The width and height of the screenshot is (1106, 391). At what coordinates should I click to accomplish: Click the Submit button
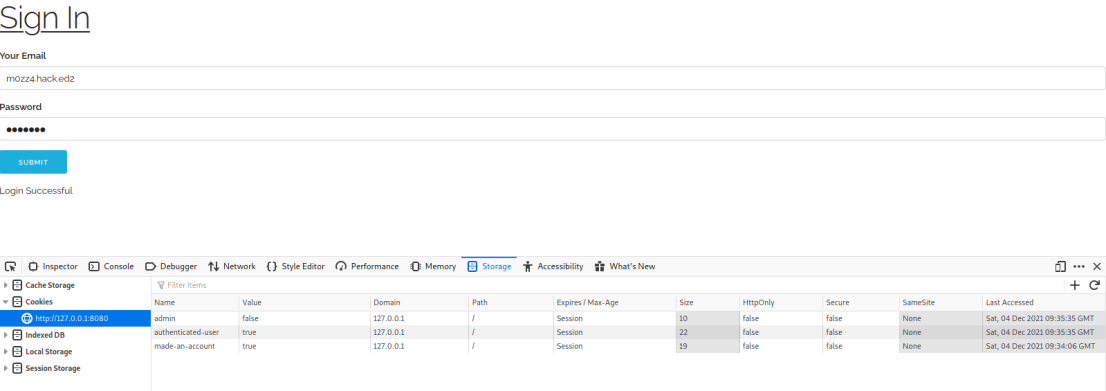point(33,162)
